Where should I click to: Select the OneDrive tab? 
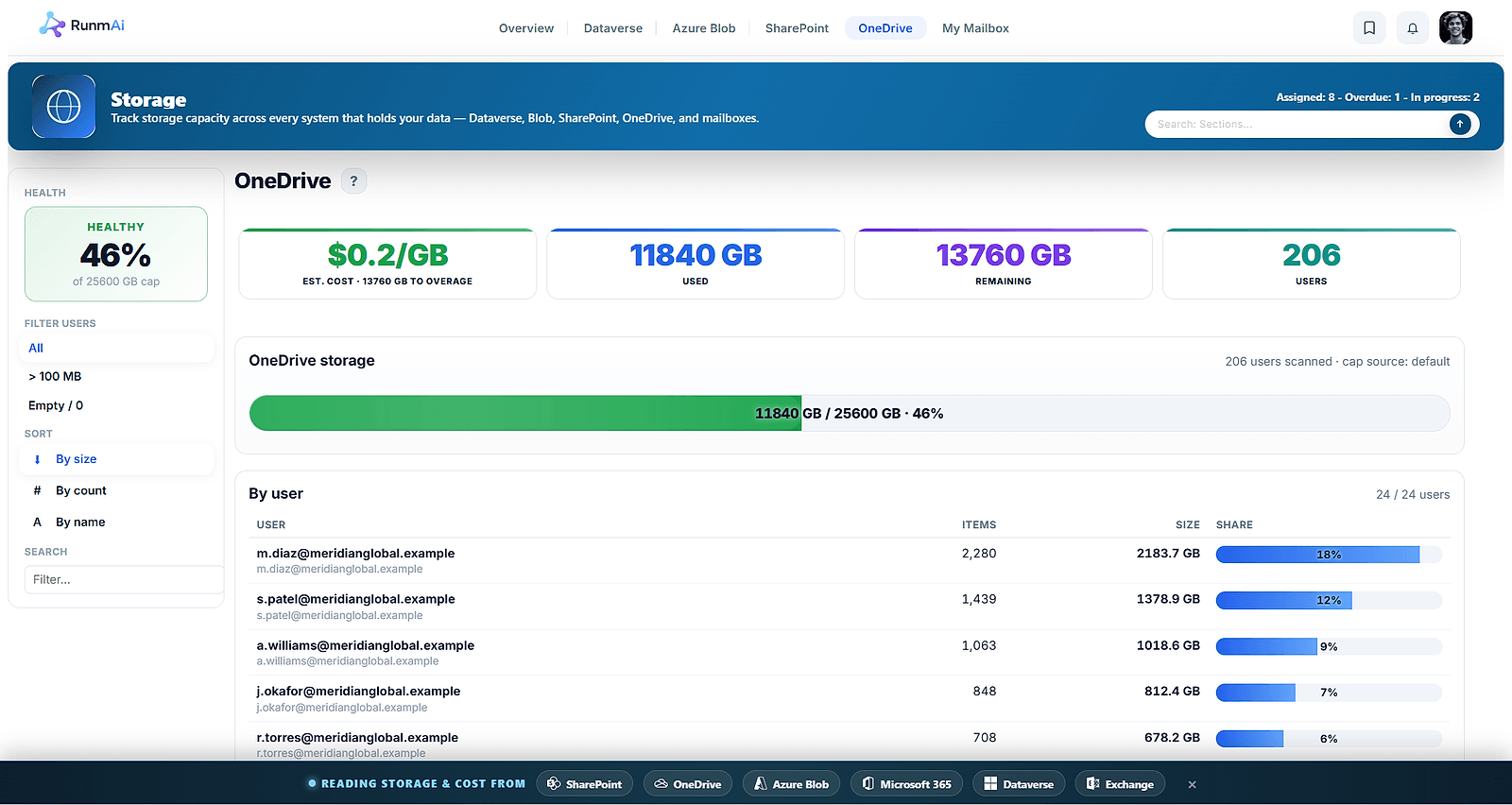tap(885, 28)
